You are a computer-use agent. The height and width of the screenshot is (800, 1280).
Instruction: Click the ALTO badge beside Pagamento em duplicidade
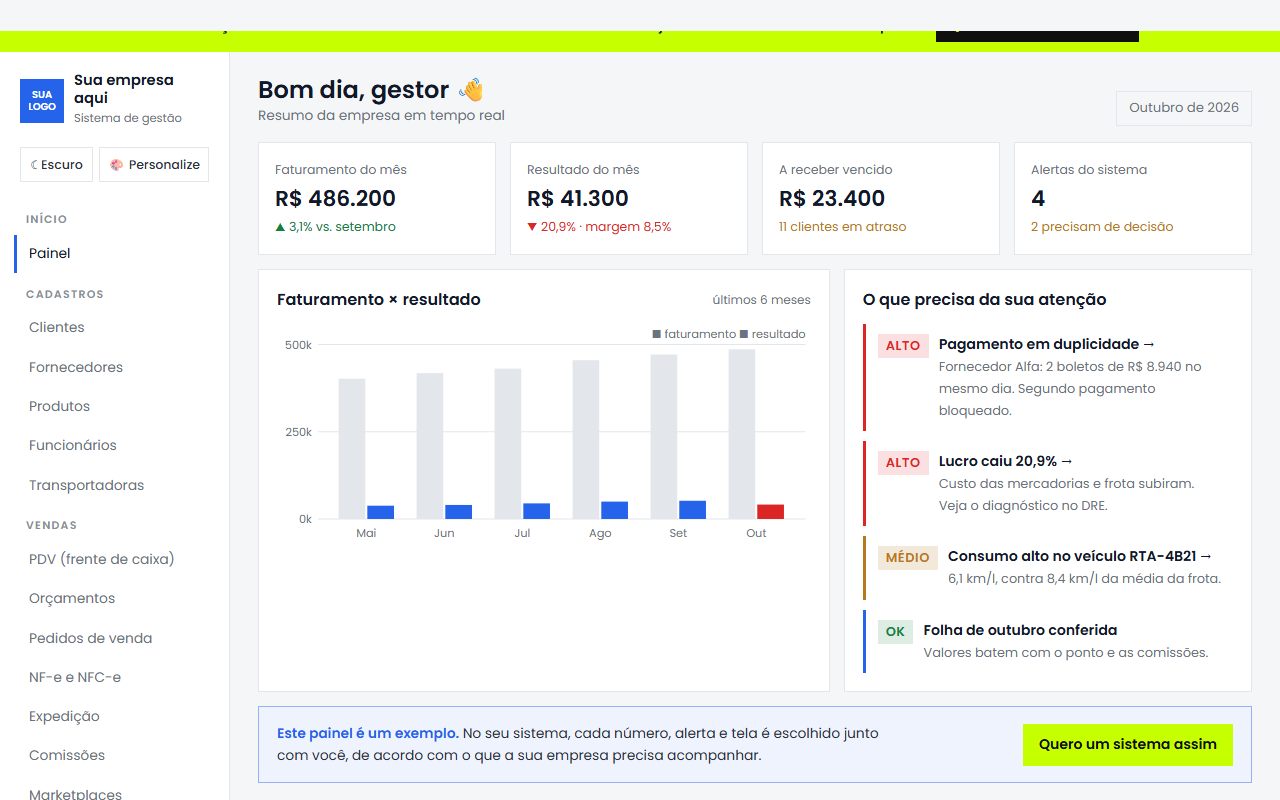tap(903, 346)
